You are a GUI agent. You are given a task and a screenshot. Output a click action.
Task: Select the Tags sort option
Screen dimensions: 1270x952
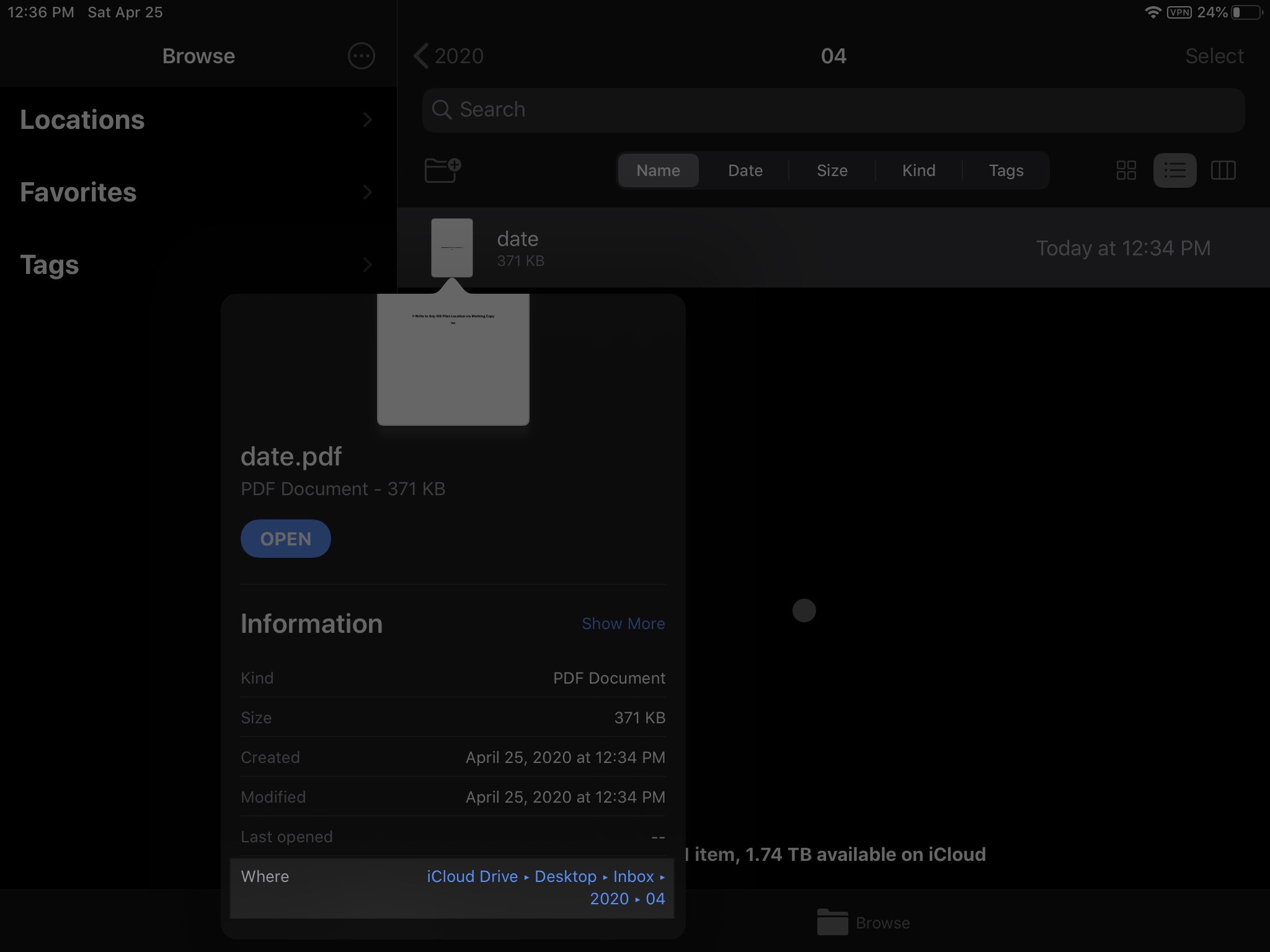tap(1006, 170)
